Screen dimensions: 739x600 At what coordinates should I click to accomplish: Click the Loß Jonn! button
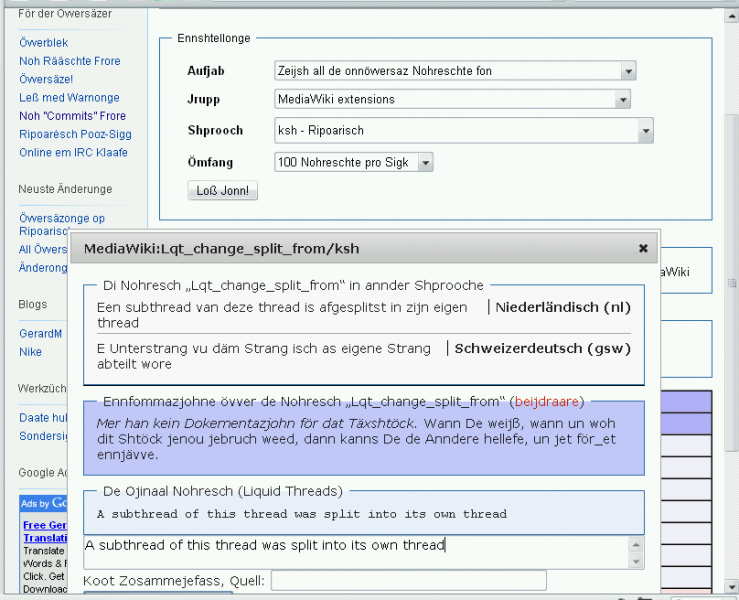[222, 191]
